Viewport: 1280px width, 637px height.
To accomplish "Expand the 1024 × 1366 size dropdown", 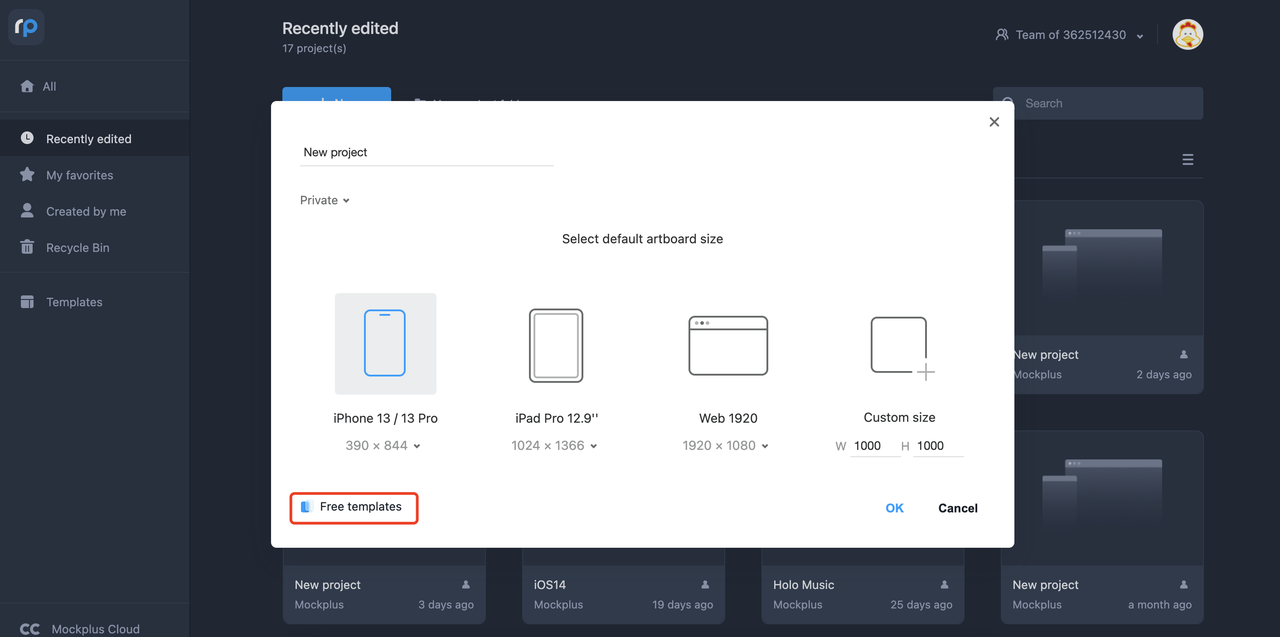I will click(554, 446).
